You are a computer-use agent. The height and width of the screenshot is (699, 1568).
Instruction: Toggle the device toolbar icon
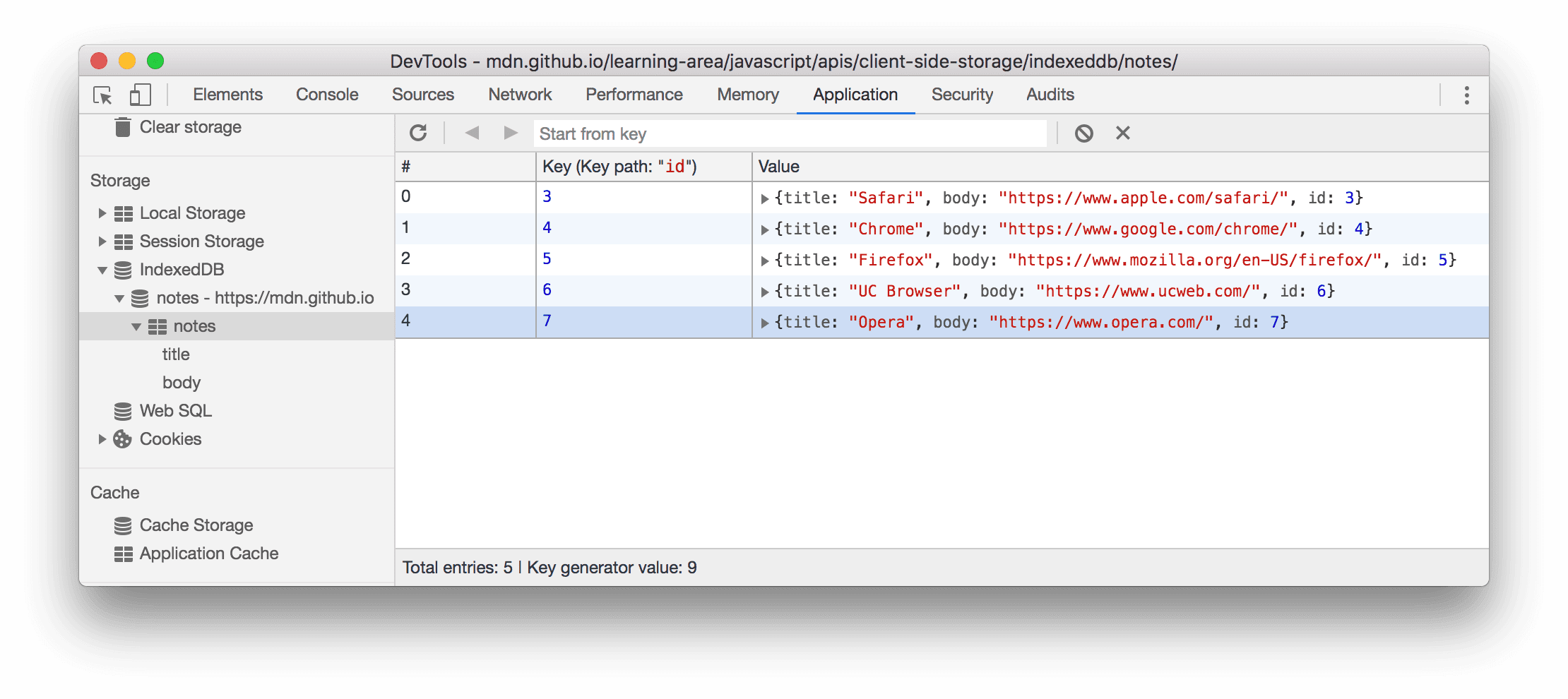(x=139, y=94)
